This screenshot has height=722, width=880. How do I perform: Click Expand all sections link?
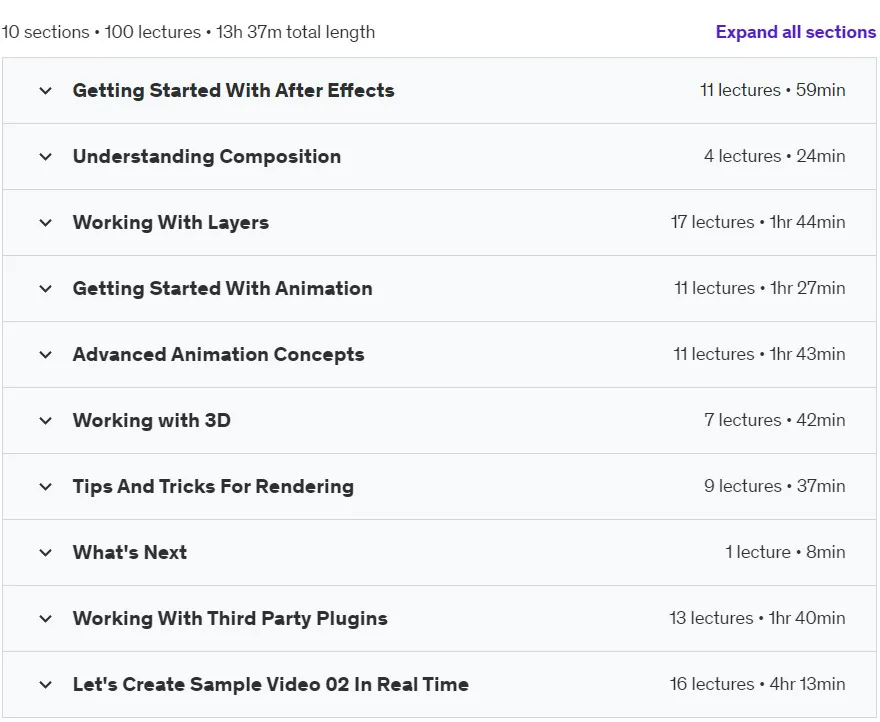pos(795,32)
